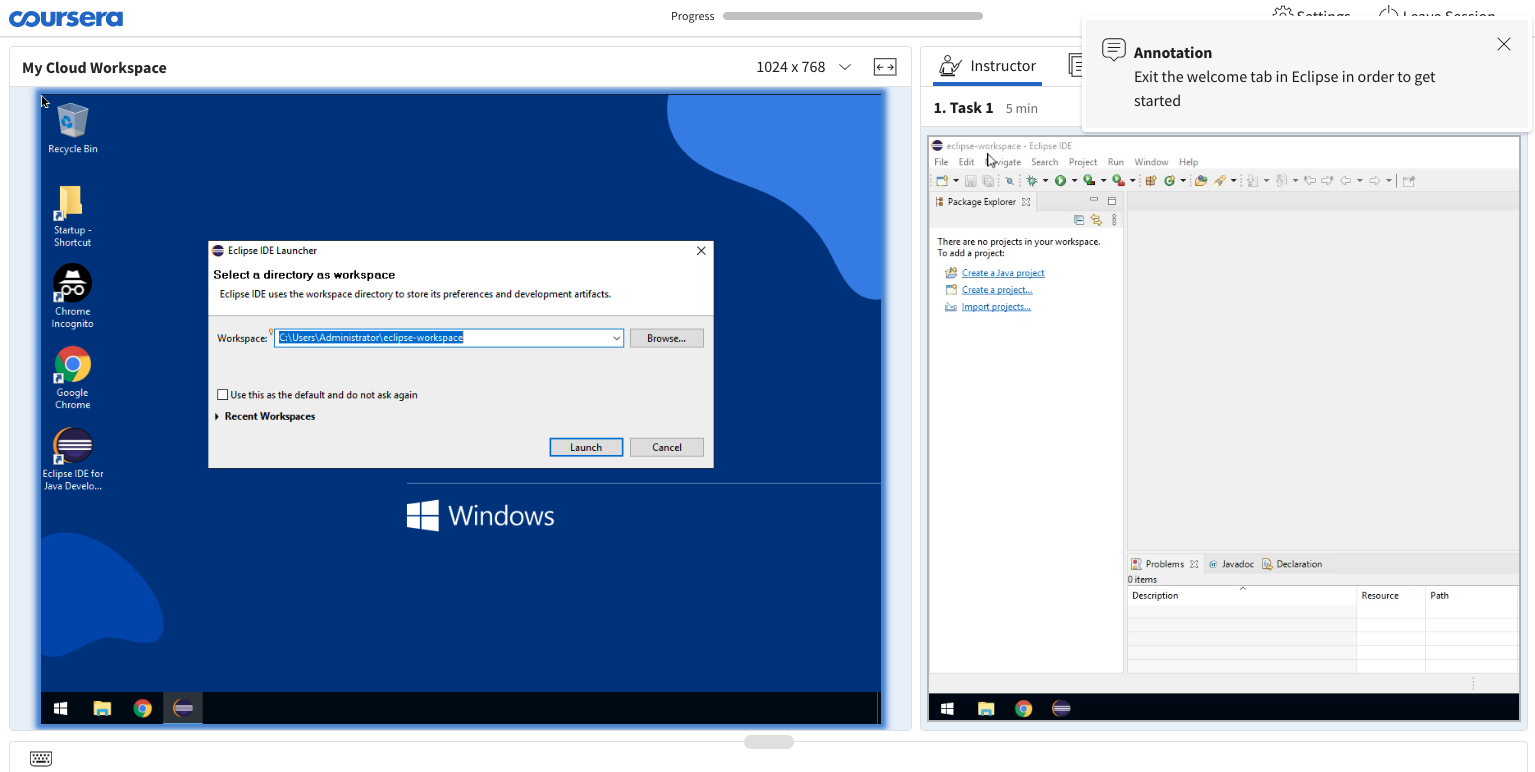The height and width of the screenshot is (772, 1535).
Task: Click the Coursera logo
Action: (x=66, y=17)
